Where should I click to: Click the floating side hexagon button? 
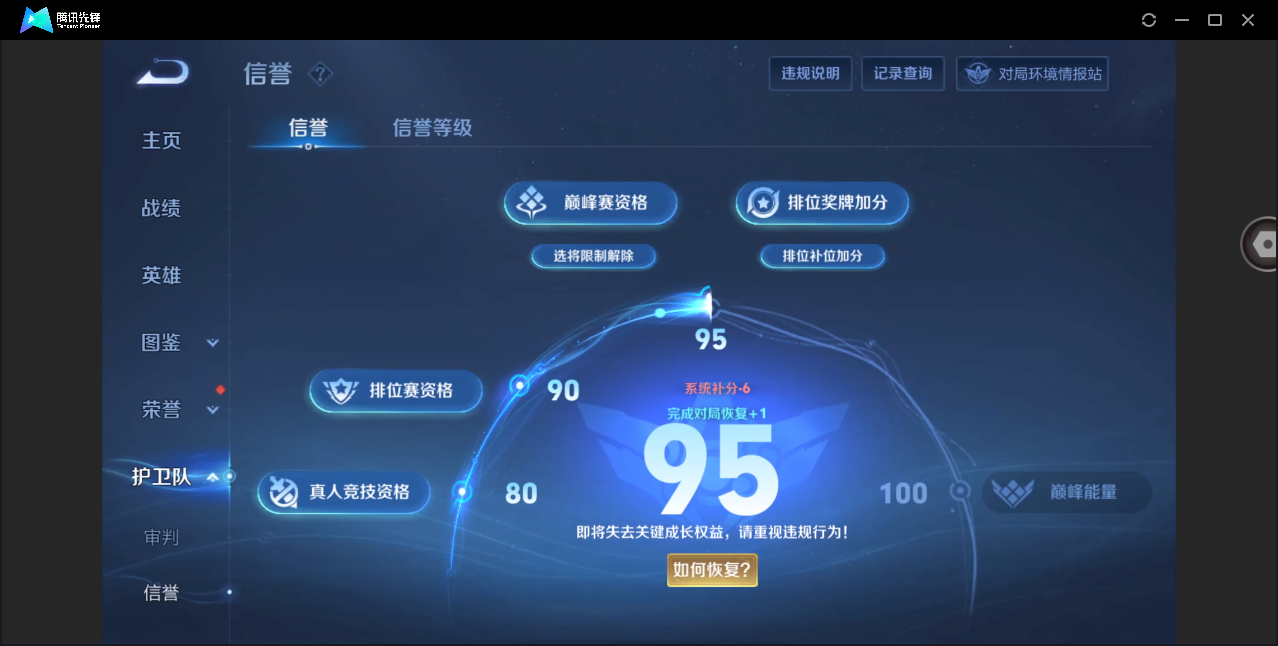(x=1262, y=244)
